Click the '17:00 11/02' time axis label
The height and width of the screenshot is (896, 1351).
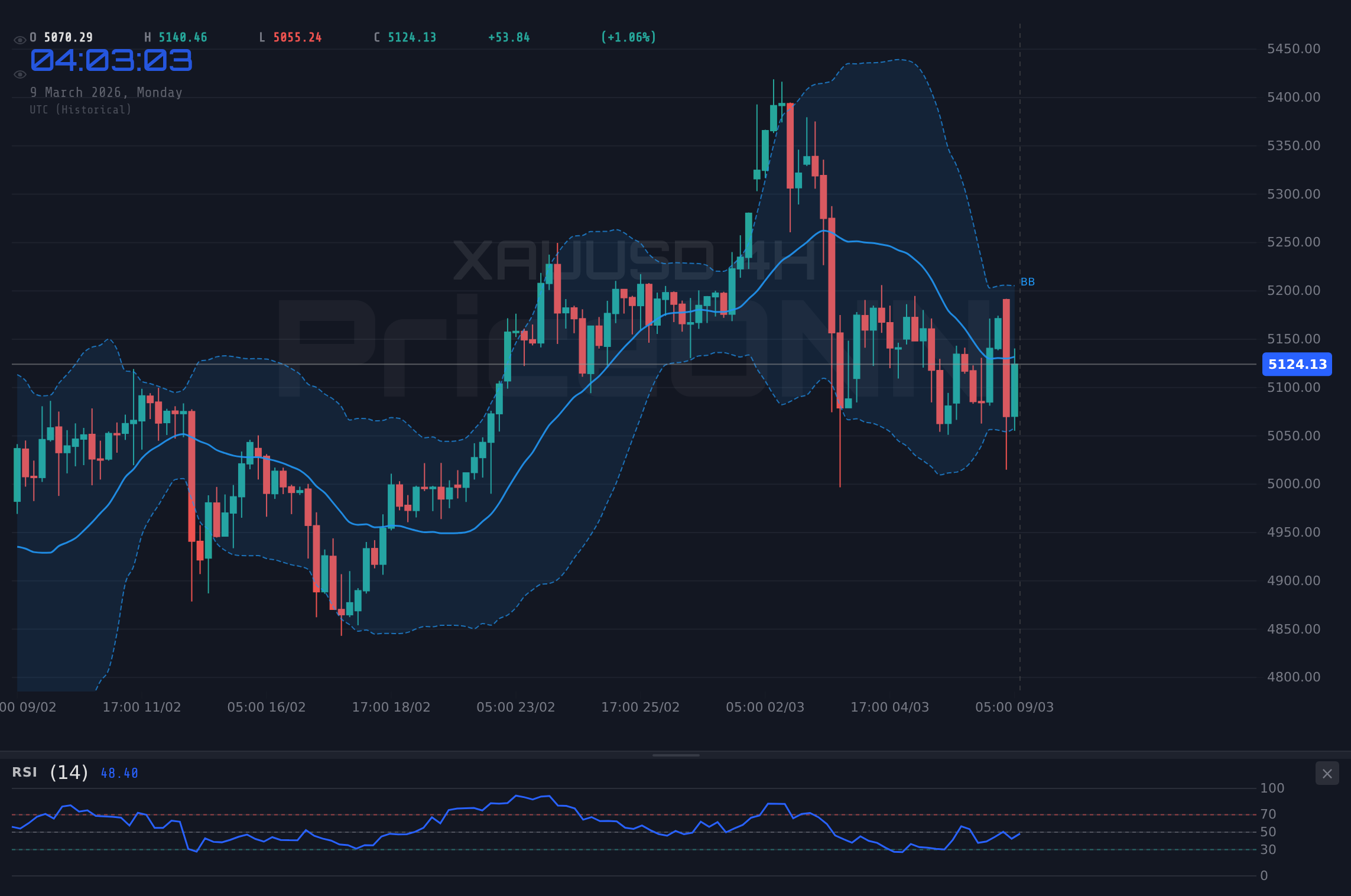tap(142, 707)
